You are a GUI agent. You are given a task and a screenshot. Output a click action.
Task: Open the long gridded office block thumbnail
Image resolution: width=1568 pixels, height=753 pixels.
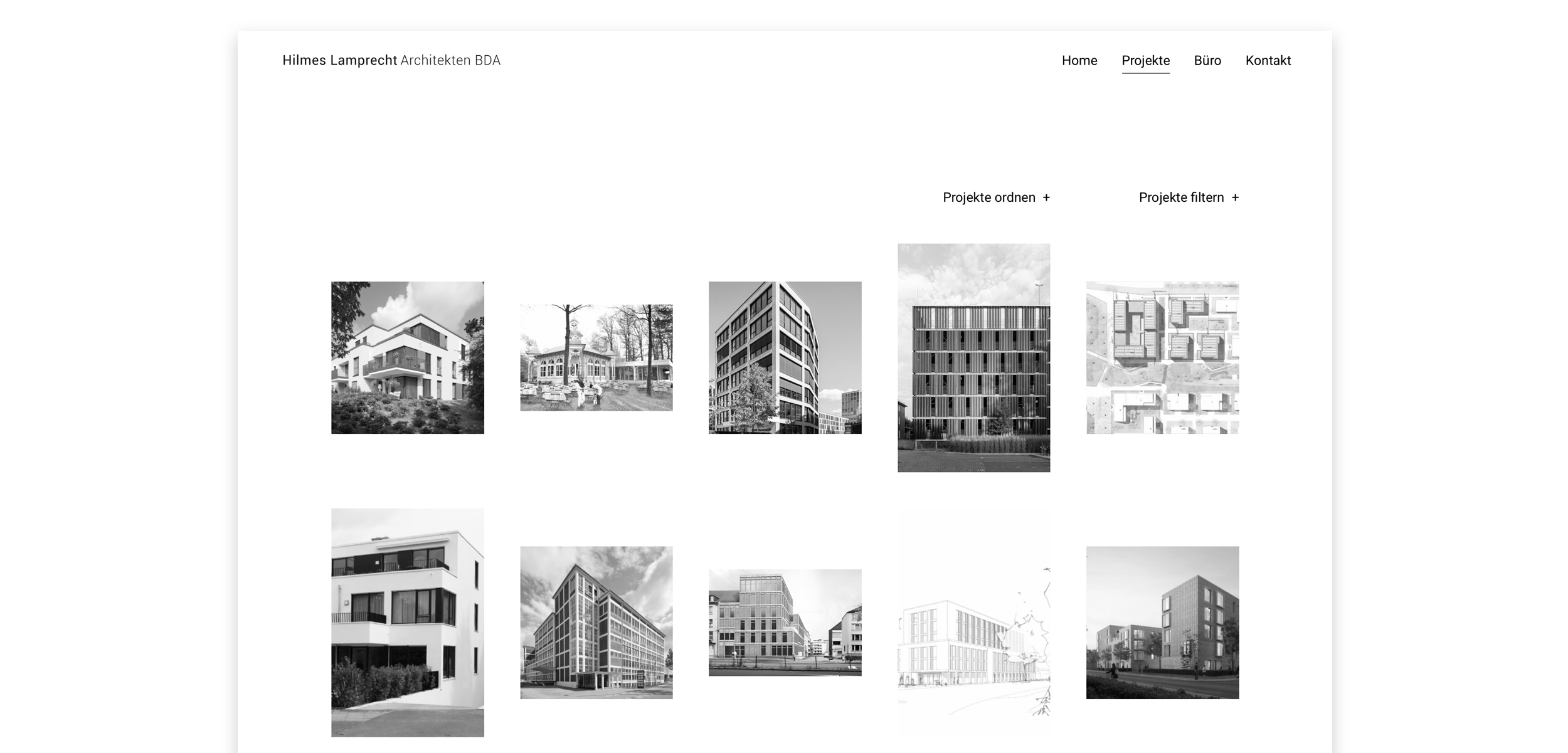[596, 623]
